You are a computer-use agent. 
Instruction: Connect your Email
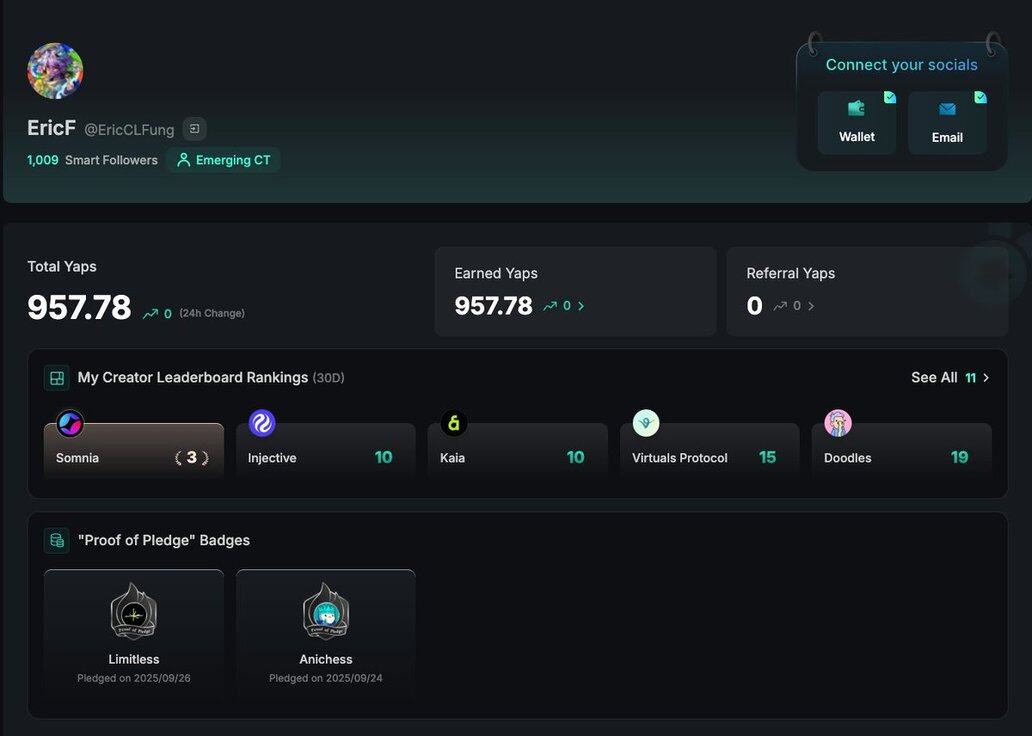tap(947, 122)
